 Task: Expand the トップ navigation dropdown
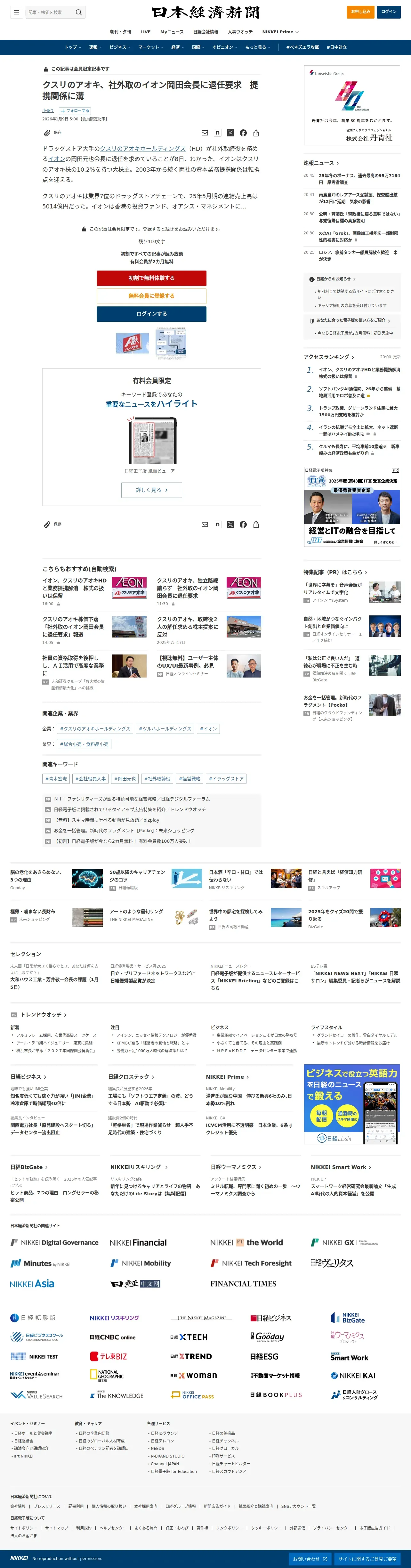coord(73,47)
